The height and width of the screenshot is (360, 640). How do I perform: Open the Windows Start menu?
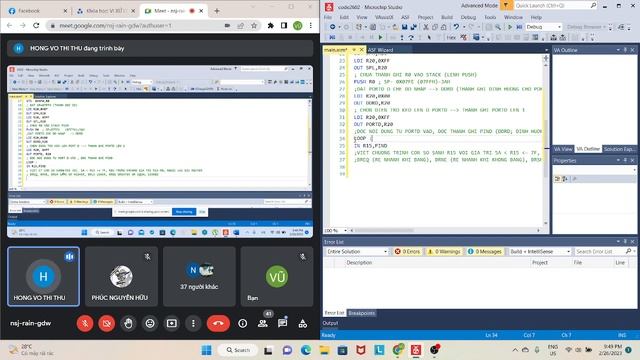pos(207,350)
